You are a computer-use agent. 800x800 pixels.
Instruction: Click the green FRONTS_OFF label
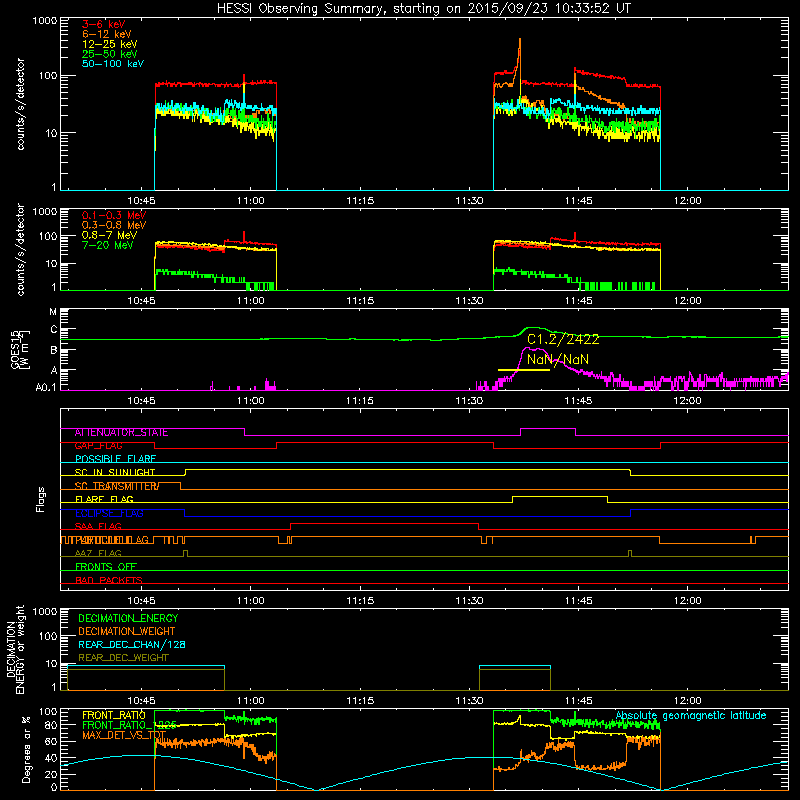click(106, 567)
